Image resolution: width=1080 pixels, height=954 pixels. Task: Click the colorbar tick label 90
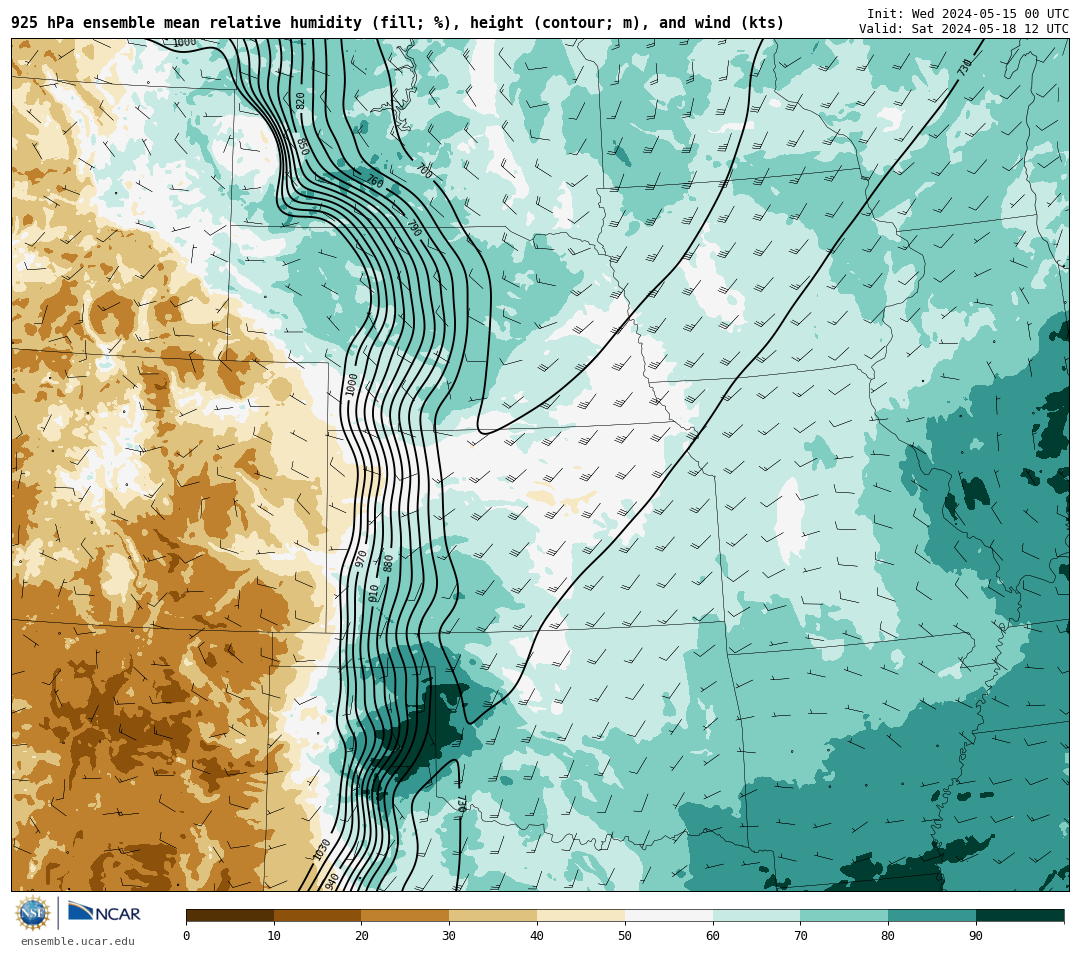click(x=976, y=935)
